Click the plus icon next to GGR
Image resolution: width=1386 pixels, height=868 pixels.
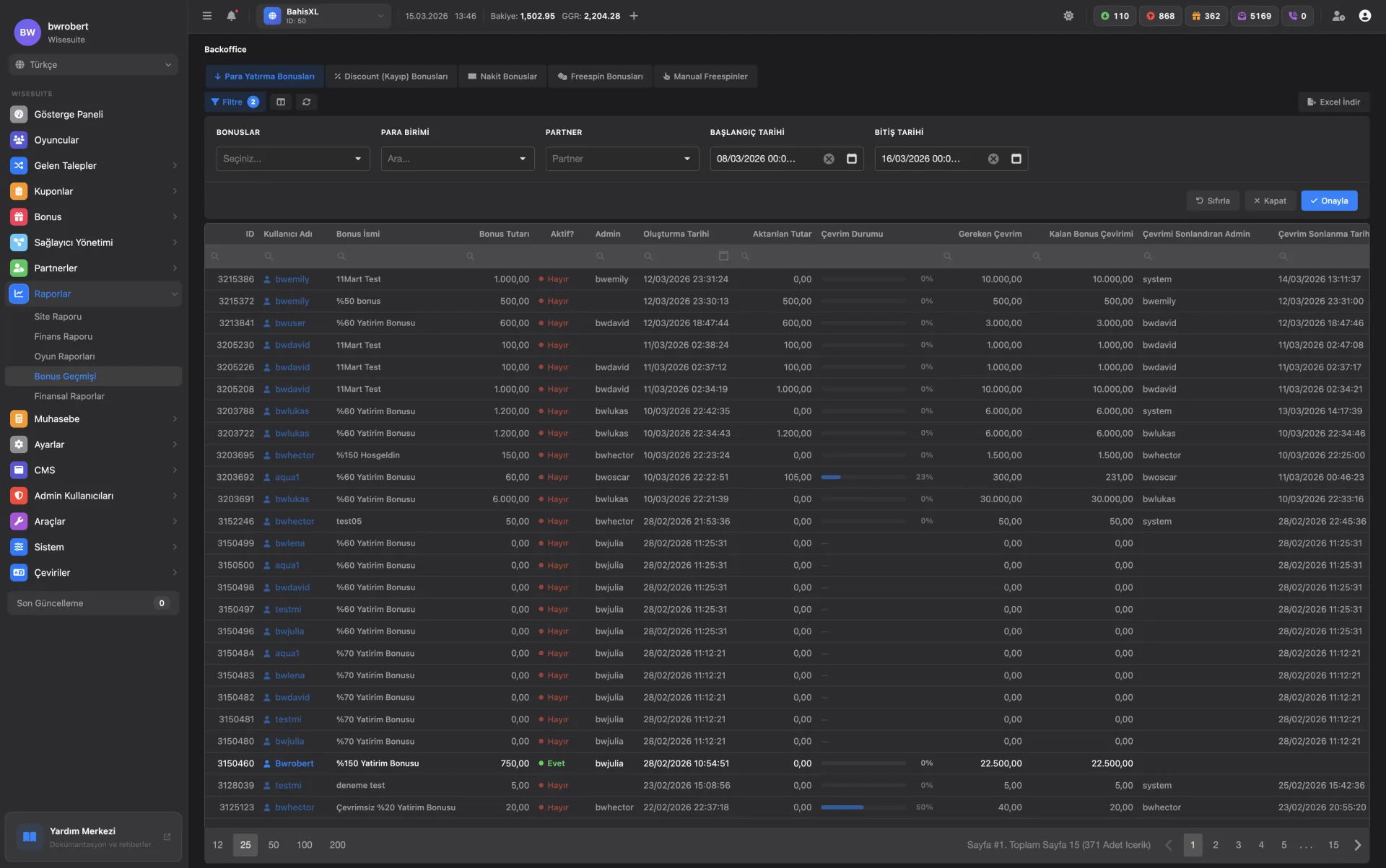[x=634, y=16]
